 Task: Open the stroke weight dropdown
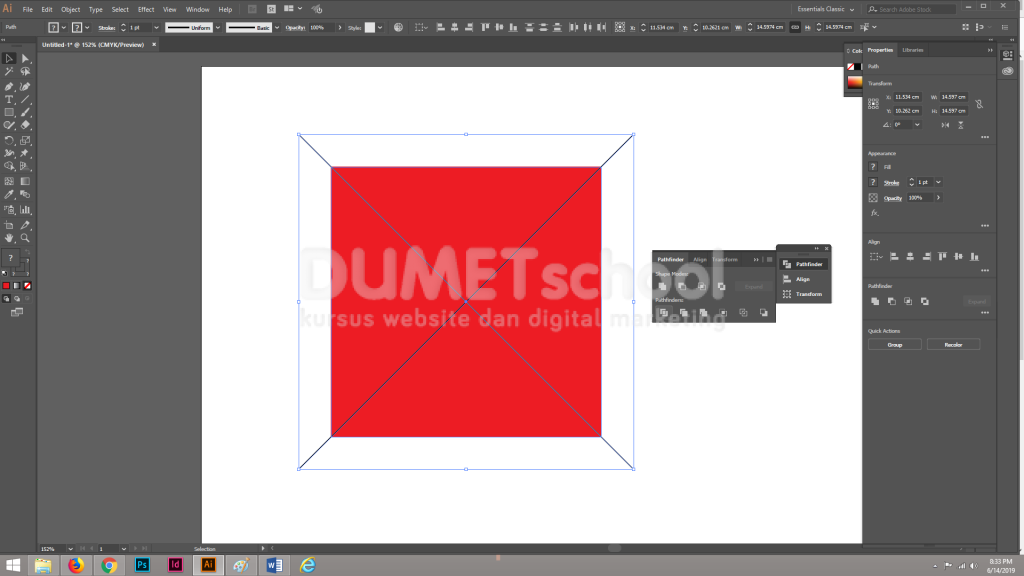click(x=156, y=27)
